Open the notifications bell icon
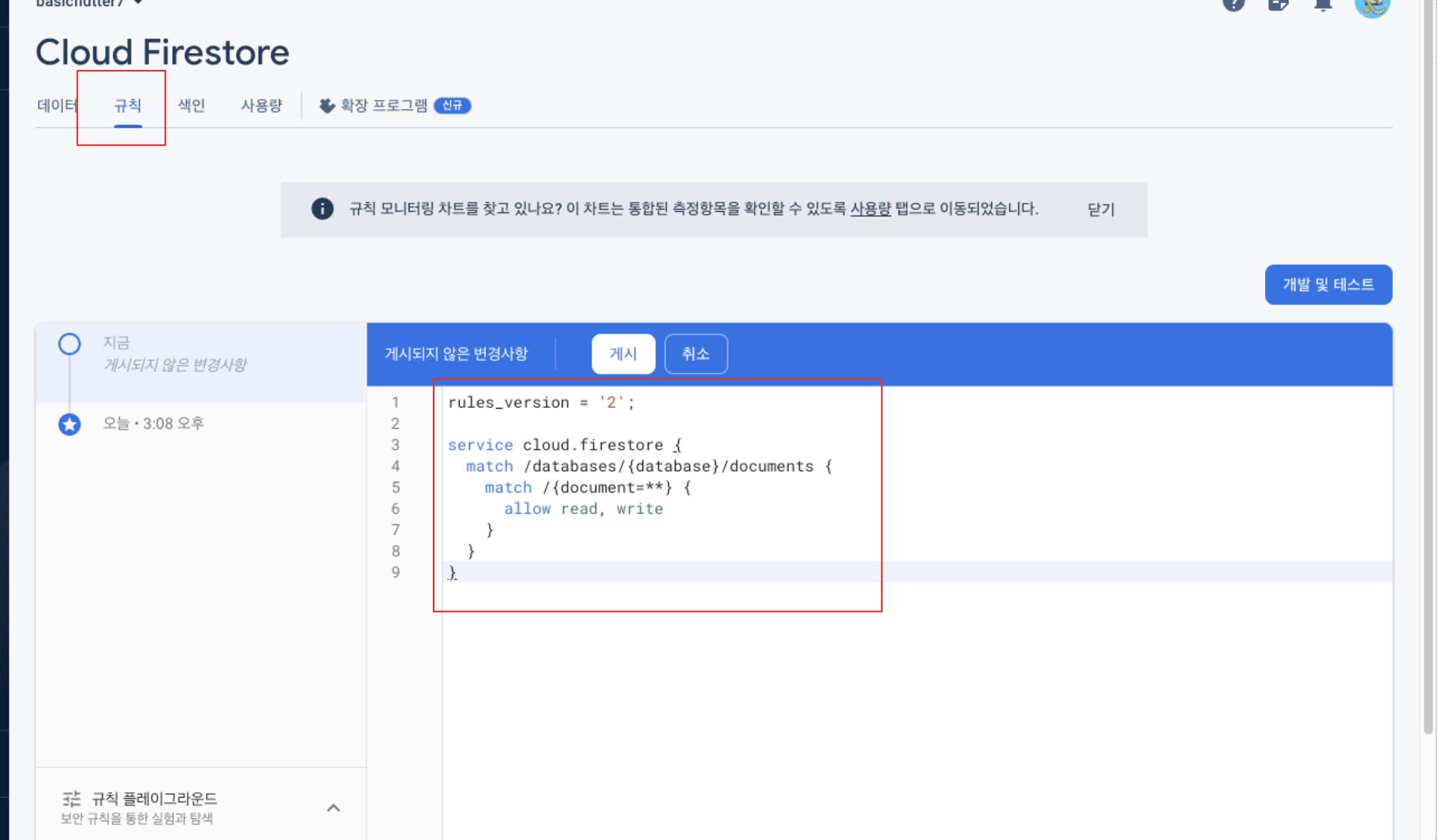Viewport: 1437px width, 840px height. tap(1323, 5)
